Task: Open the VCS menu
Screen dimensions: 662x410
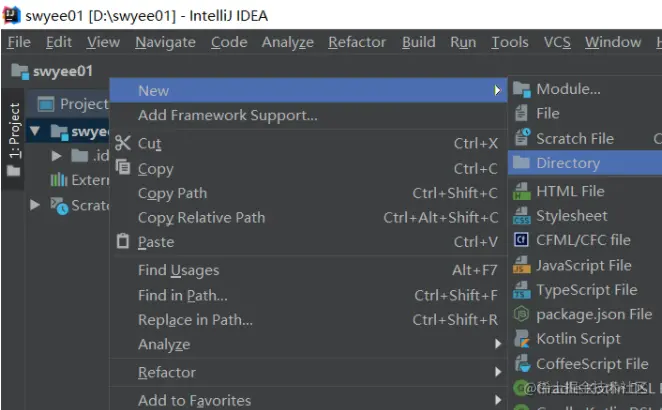Action: [557, 42]
